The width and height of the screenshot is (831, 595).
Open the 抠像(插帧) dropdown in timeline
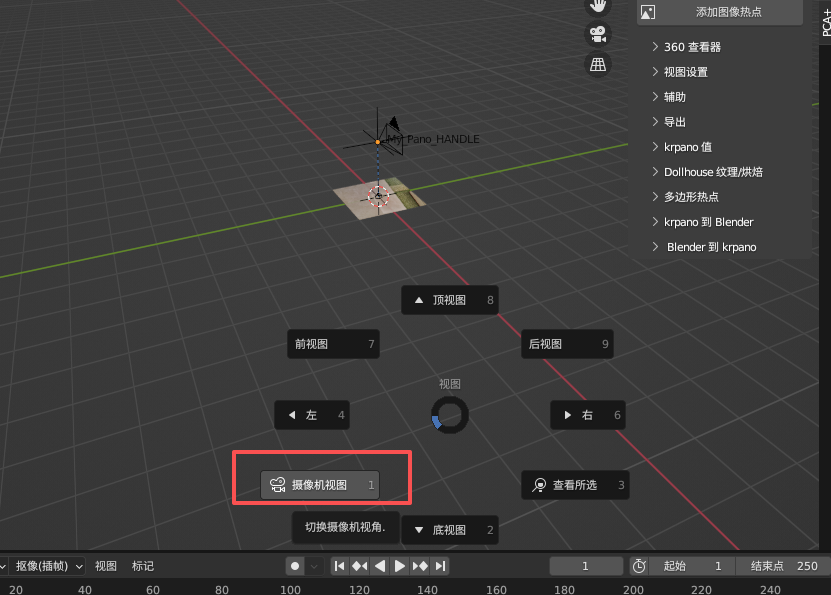pyautogui.click(x=48, y=566)
